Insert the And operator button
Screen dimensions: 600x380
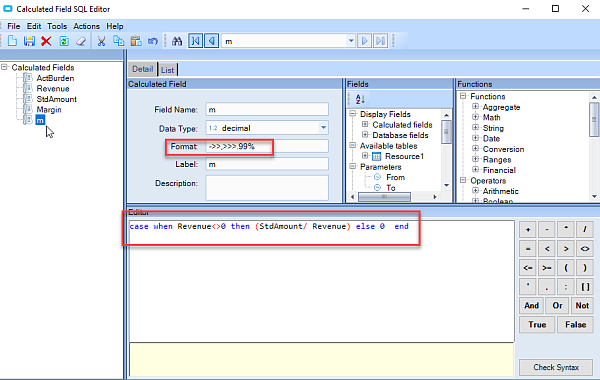532,305
